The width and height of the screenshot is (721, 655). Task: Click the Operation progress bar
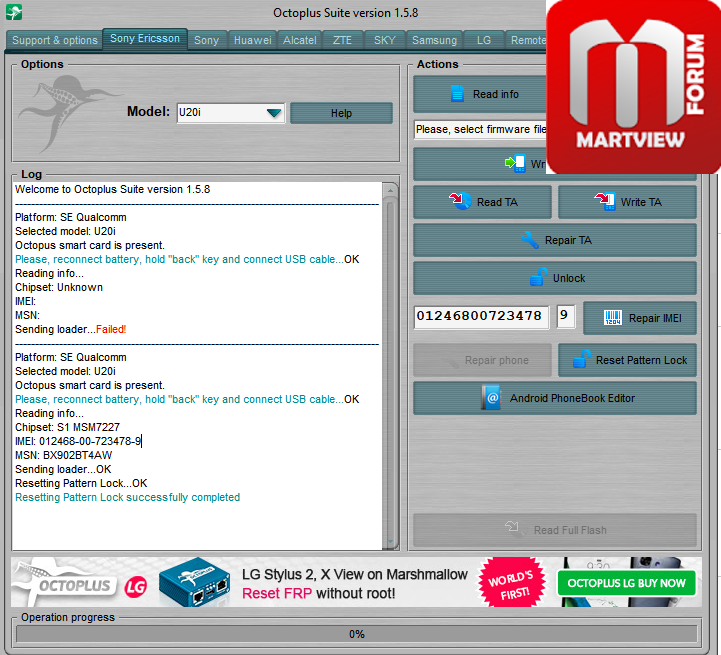(x=356, y=634)
